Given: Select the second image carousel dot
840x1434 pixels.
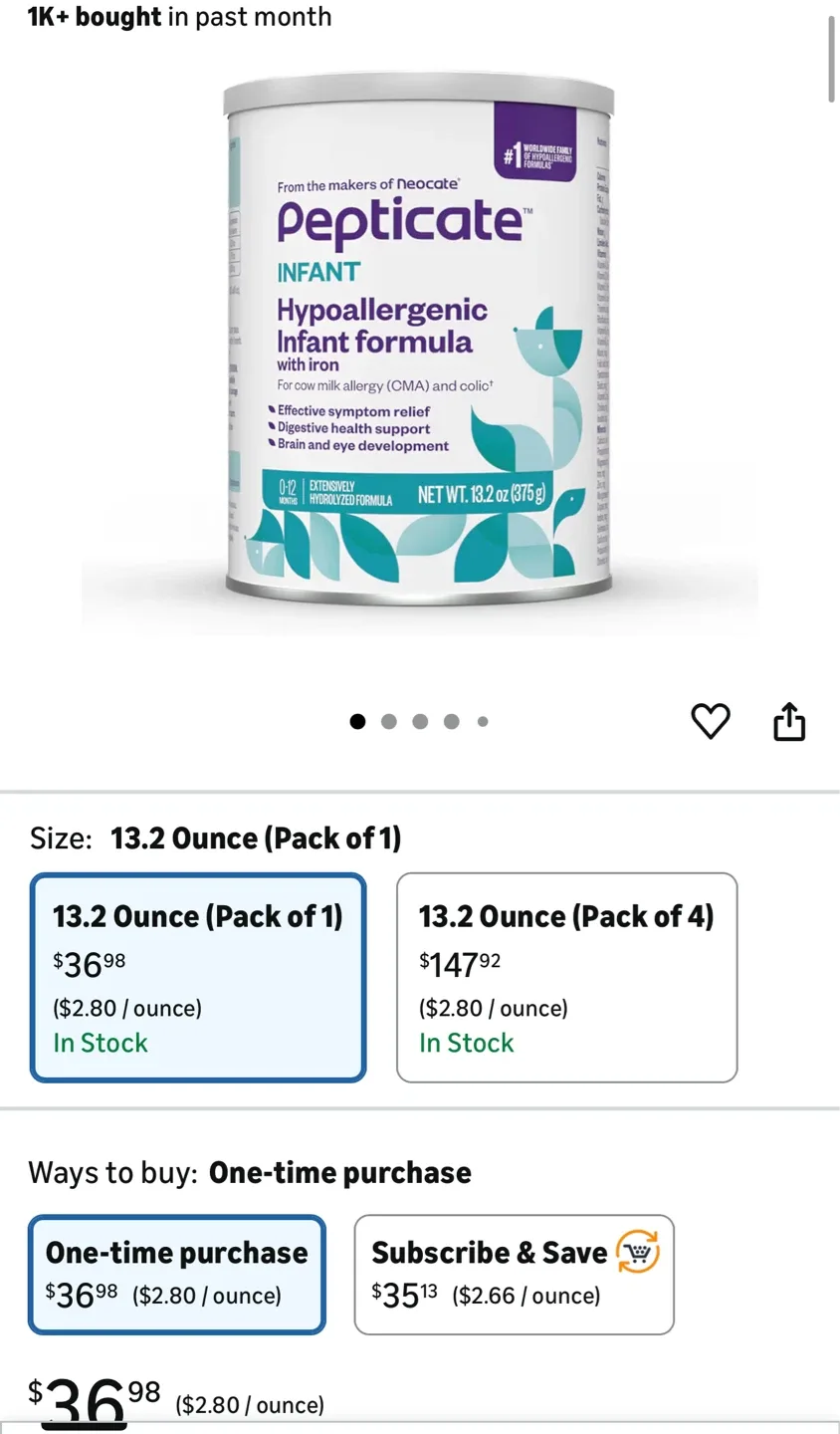Looking at the screenshot, I should click(x=389, y=721).
